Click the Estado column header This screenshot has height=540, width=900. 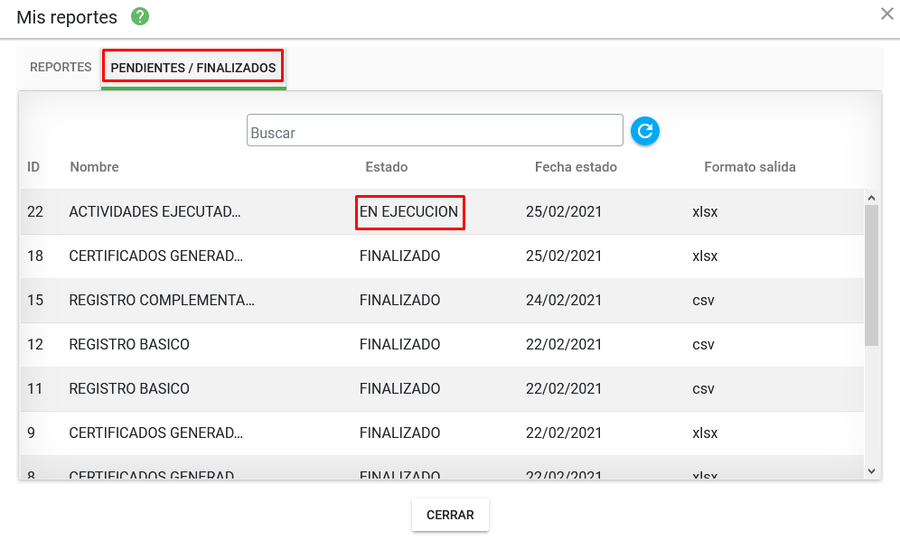[386, 167]
